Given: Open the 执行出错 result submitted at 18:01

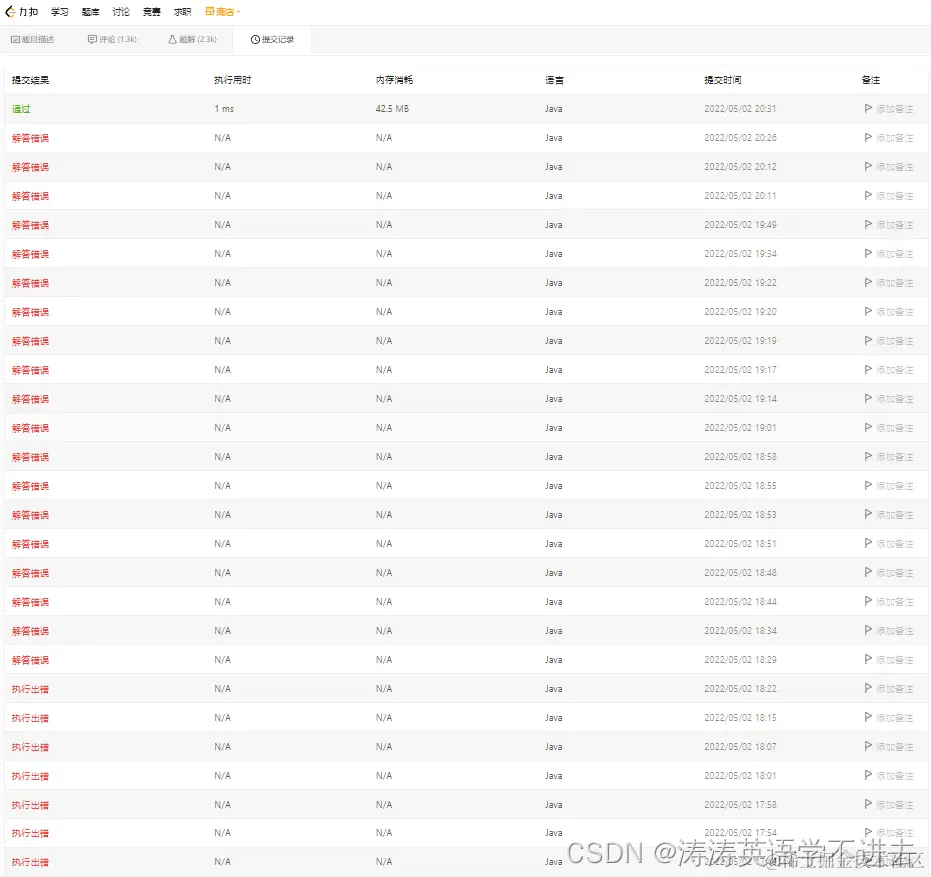Looking at the screenshot, I should click(30, 776).
